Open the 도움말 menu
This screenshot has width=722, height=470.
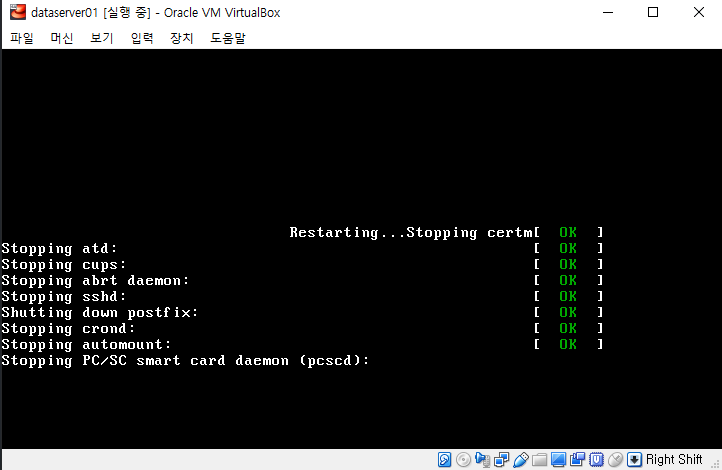coord(228,38)
